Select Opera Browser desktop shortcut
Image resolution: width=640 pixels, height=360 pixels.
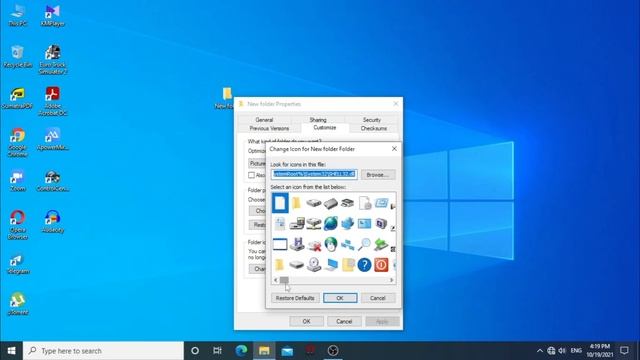pos(17,224)
